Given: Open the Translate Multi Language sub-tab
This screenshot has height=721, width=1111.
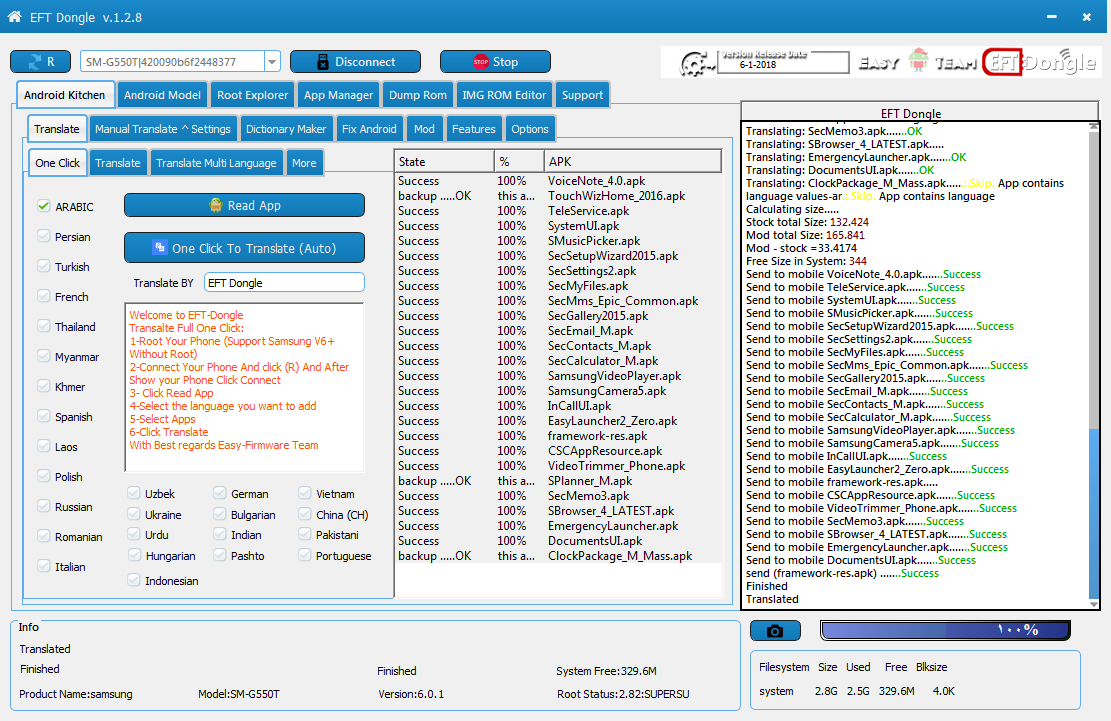Looking at the screenshot, I should click(x=216, y=163).
